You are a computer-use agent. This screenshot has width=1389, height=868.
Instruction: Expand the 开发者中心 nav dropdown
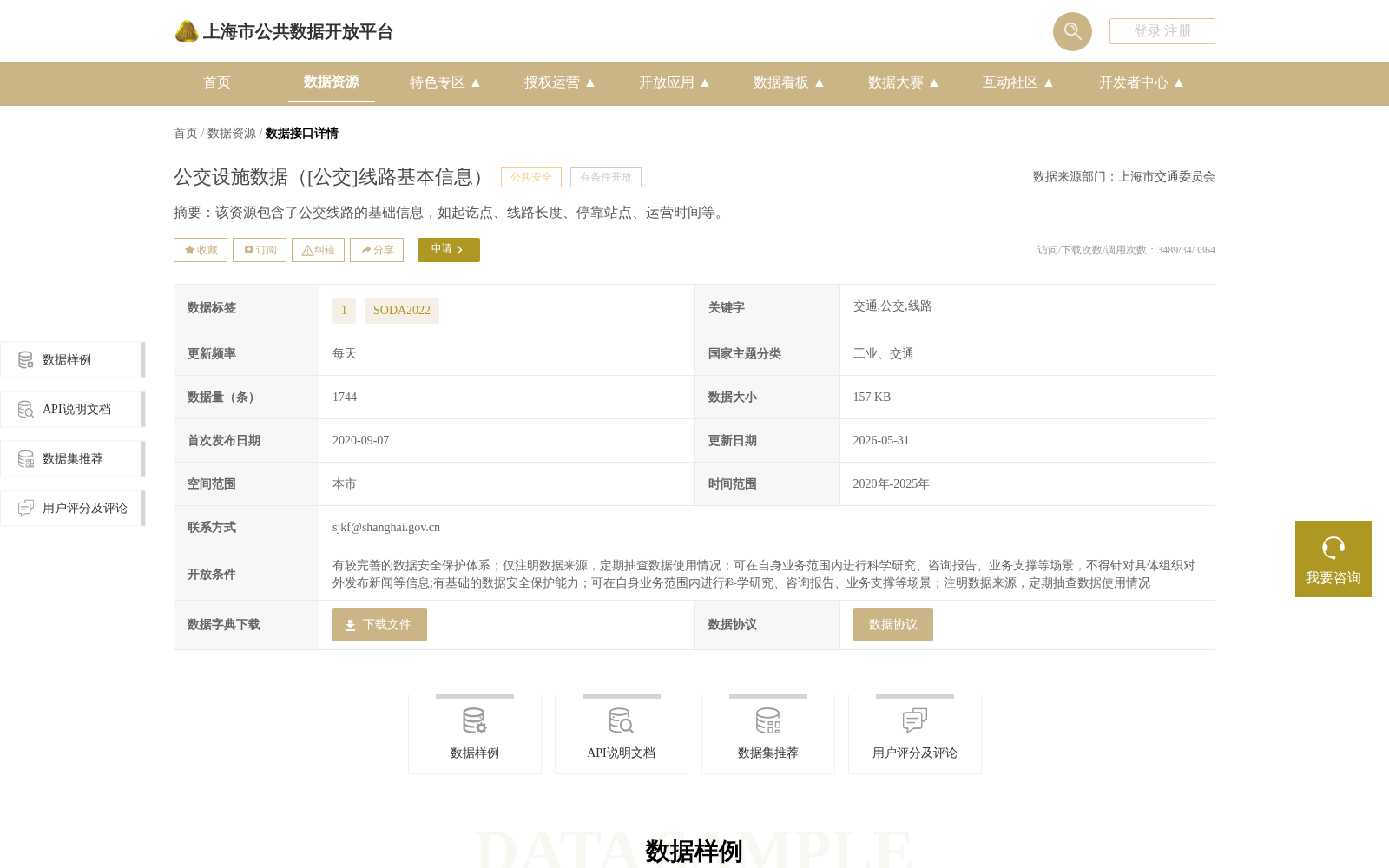pos(1142,82)
